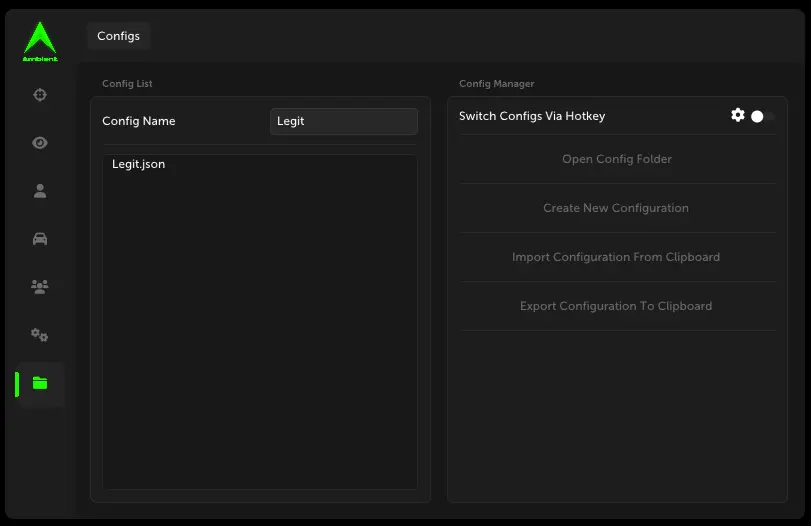Enable the Switch Configs Via Hotkey toggle
The width and height of the screenshot is (811, 526).
click(762, 117)
